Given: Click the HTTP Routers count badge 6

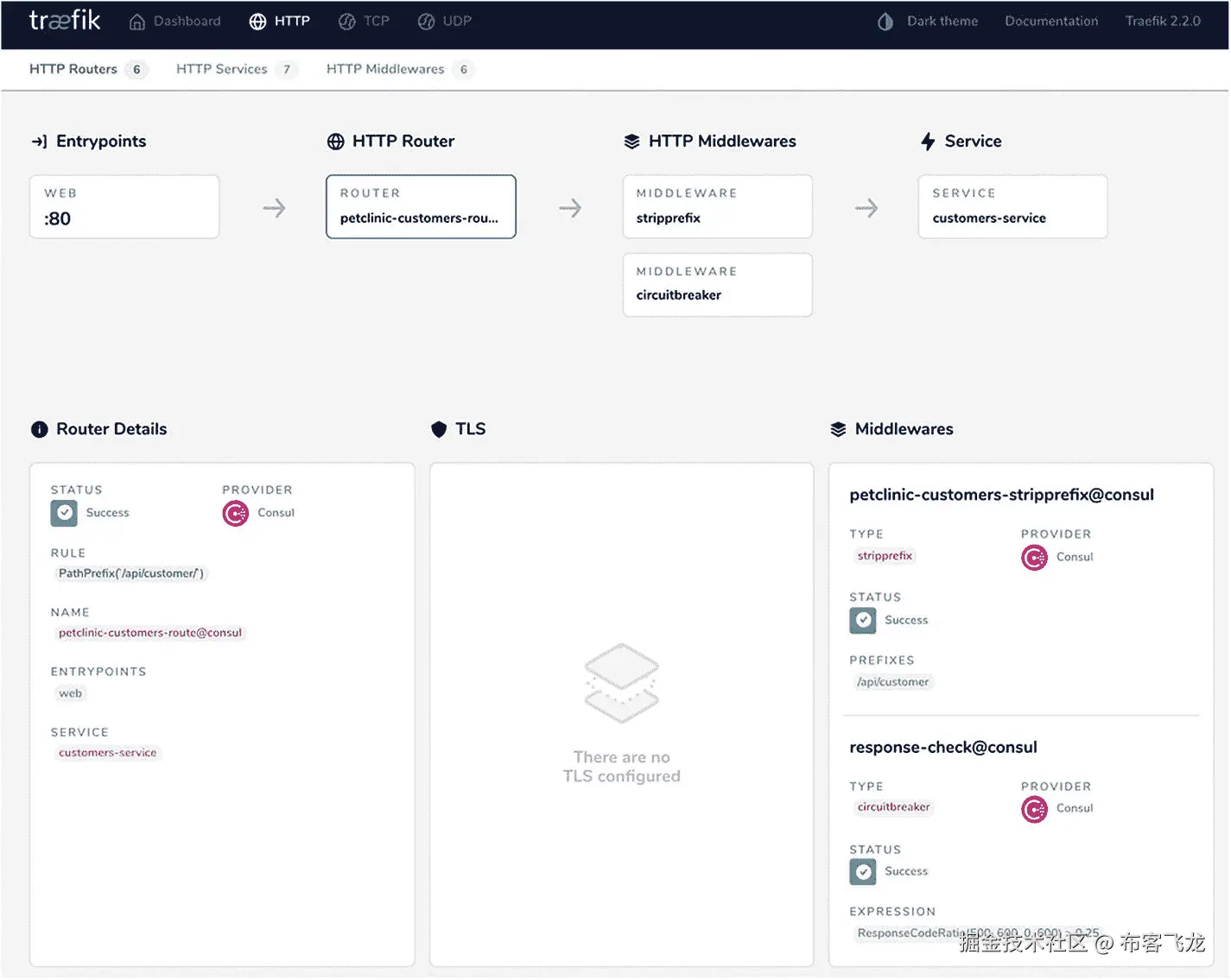Looking at the screenshot, I should (136, 70).
